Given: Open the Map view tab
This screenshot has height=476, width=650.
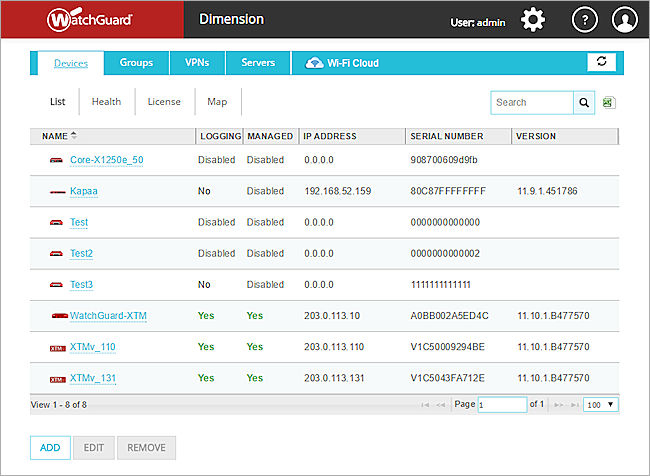Looking at the screenshot, I should pos(217,102).
